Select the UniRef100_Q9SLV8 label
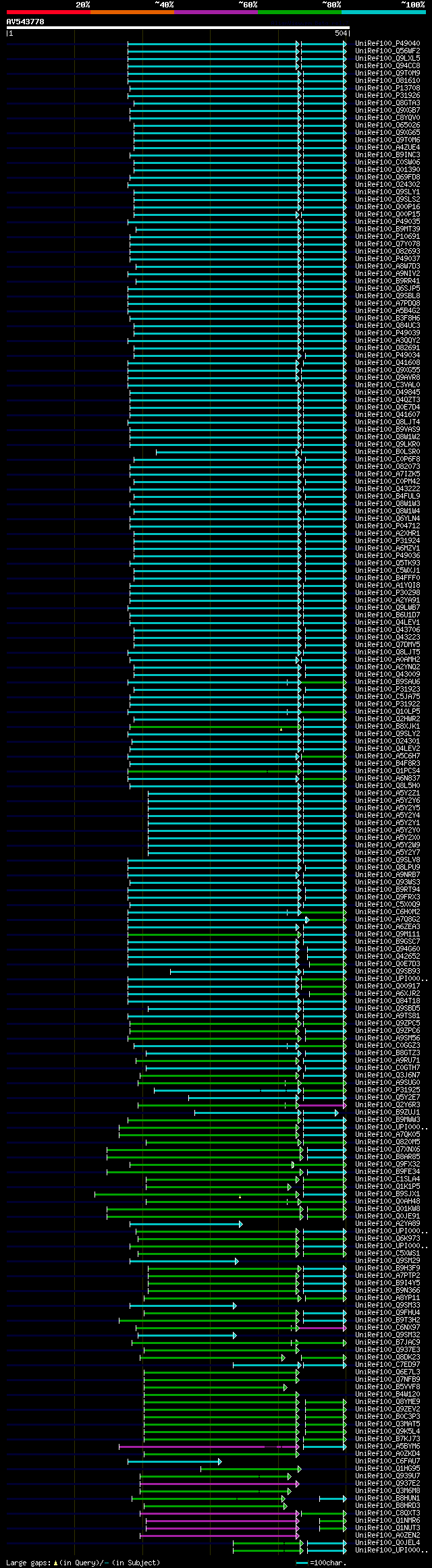 point(387,860)
